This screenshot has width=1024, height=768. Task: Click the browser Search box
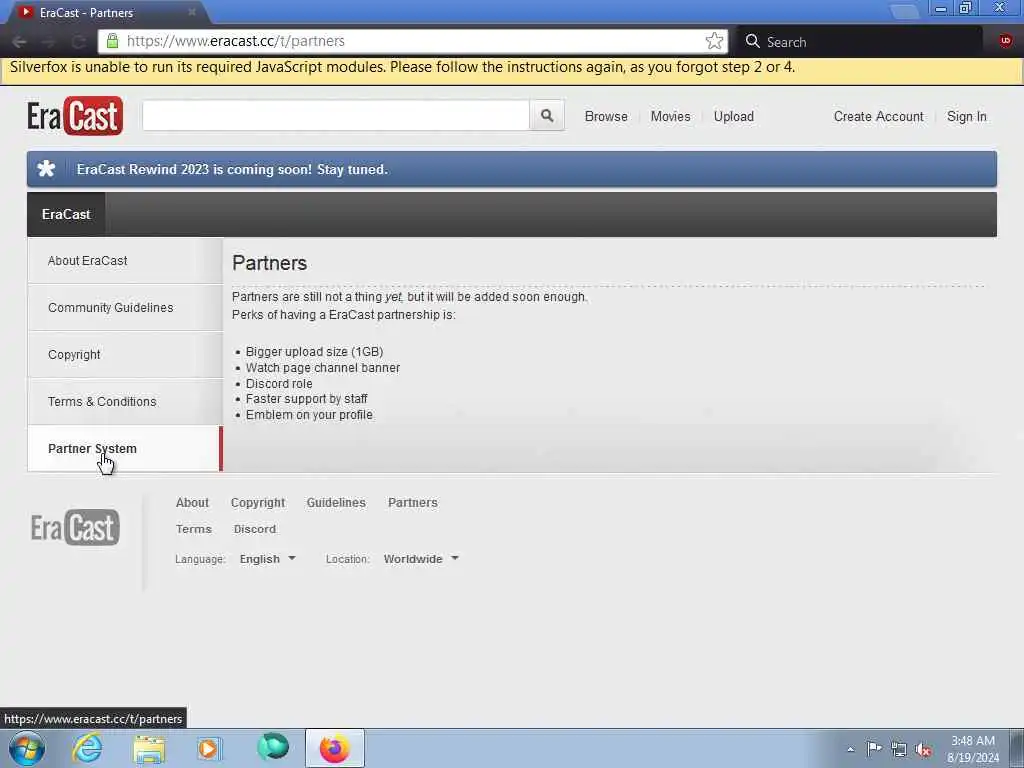click(x=859, y=41)
